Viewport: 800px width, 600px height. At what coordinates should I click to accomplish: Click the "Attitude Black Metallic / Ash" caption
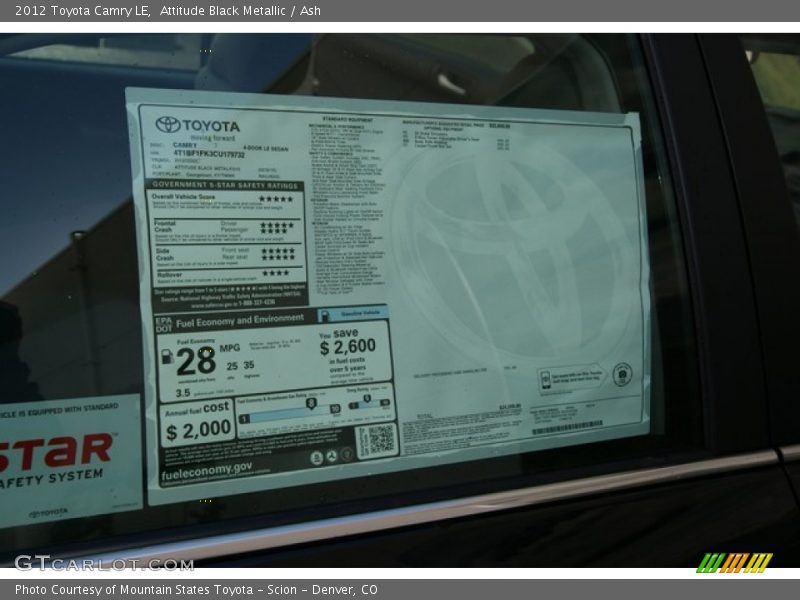240,10
